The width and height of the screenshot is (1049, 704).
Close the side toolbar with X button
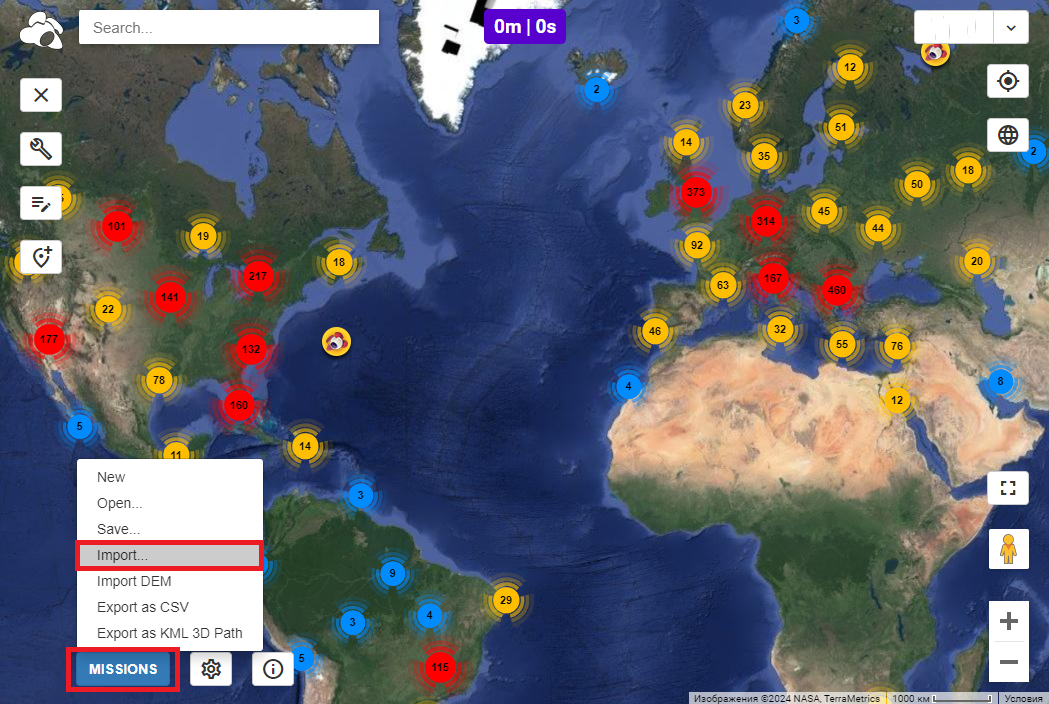coord(41,95)
